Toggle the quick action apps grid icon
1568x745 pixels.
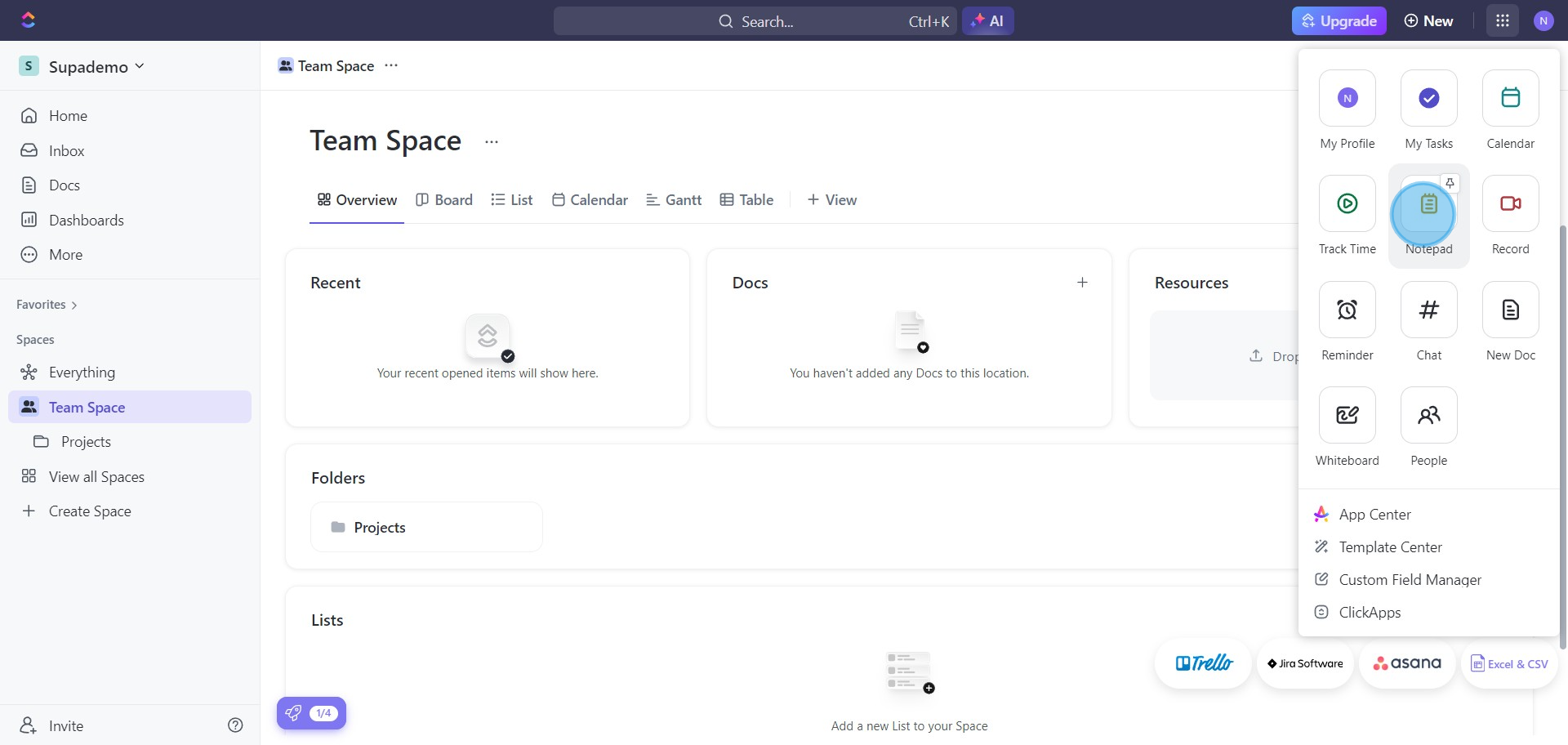(x=1502, y=21)
